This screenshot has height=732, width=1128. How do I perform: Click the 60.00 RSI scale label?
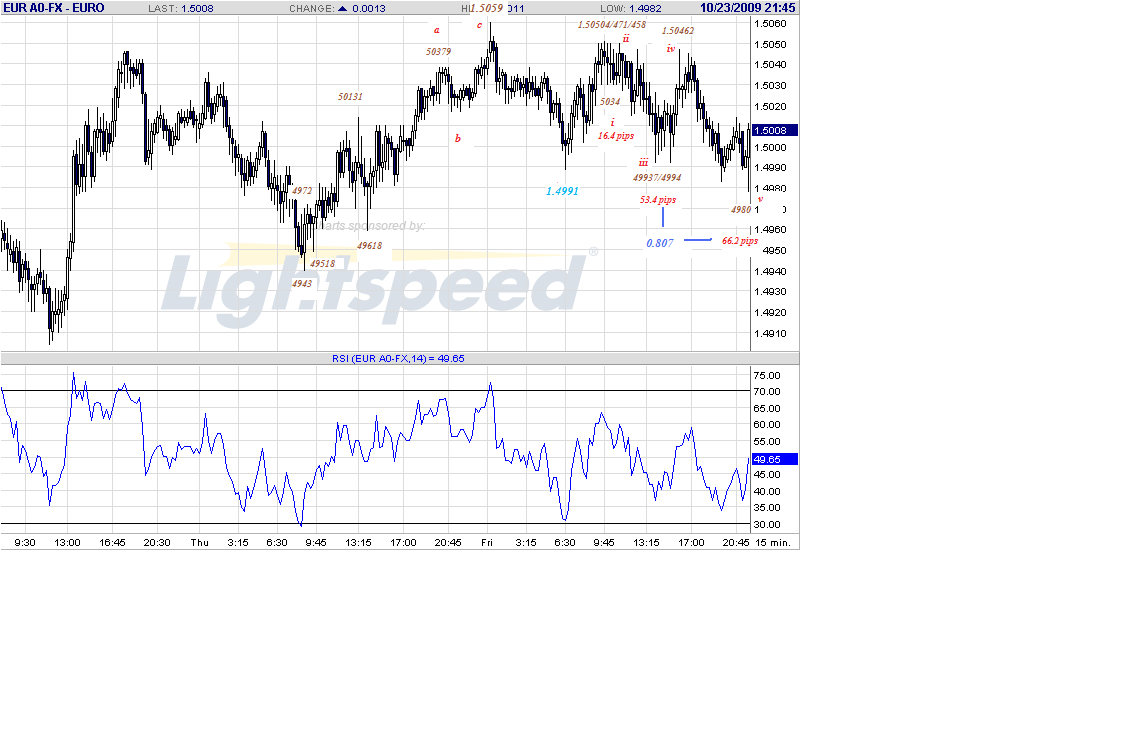[766, 425]
